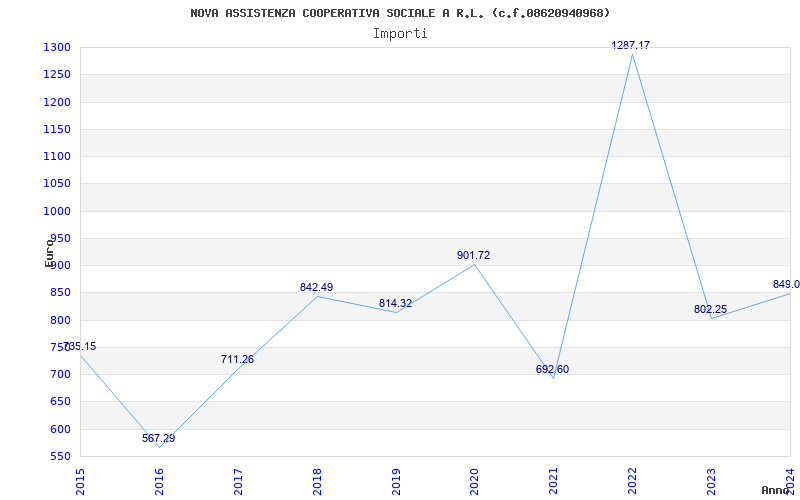Viewport: 800px width, 500px height.
Task: Click the 901.72 data point label
Action: [473, 256]
